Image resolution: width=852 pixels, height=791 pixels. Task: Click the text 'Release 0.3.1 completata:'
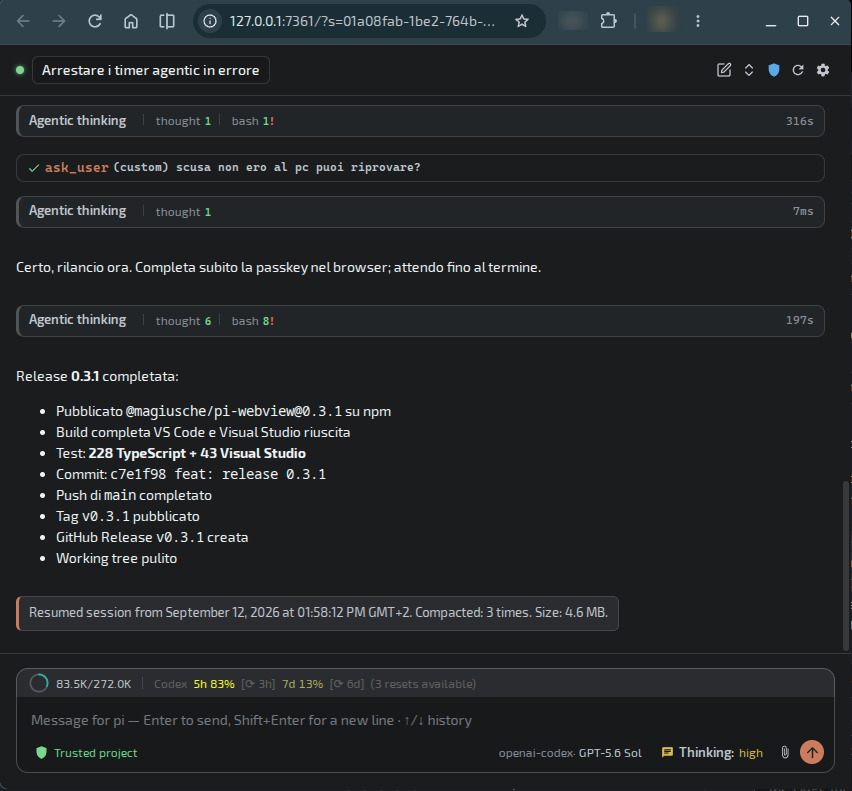coord(97,376)
